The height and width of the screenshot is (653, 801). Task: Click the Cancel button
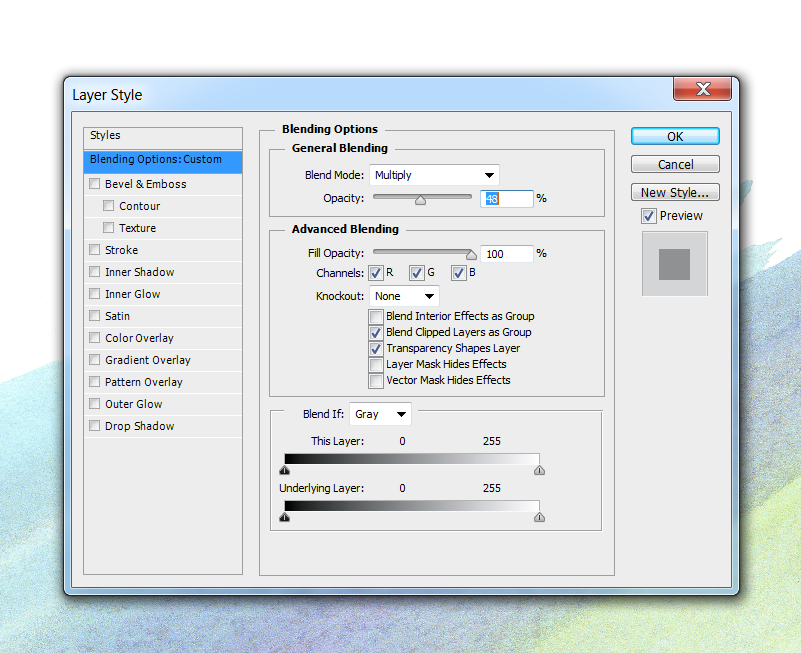[675, 165]
